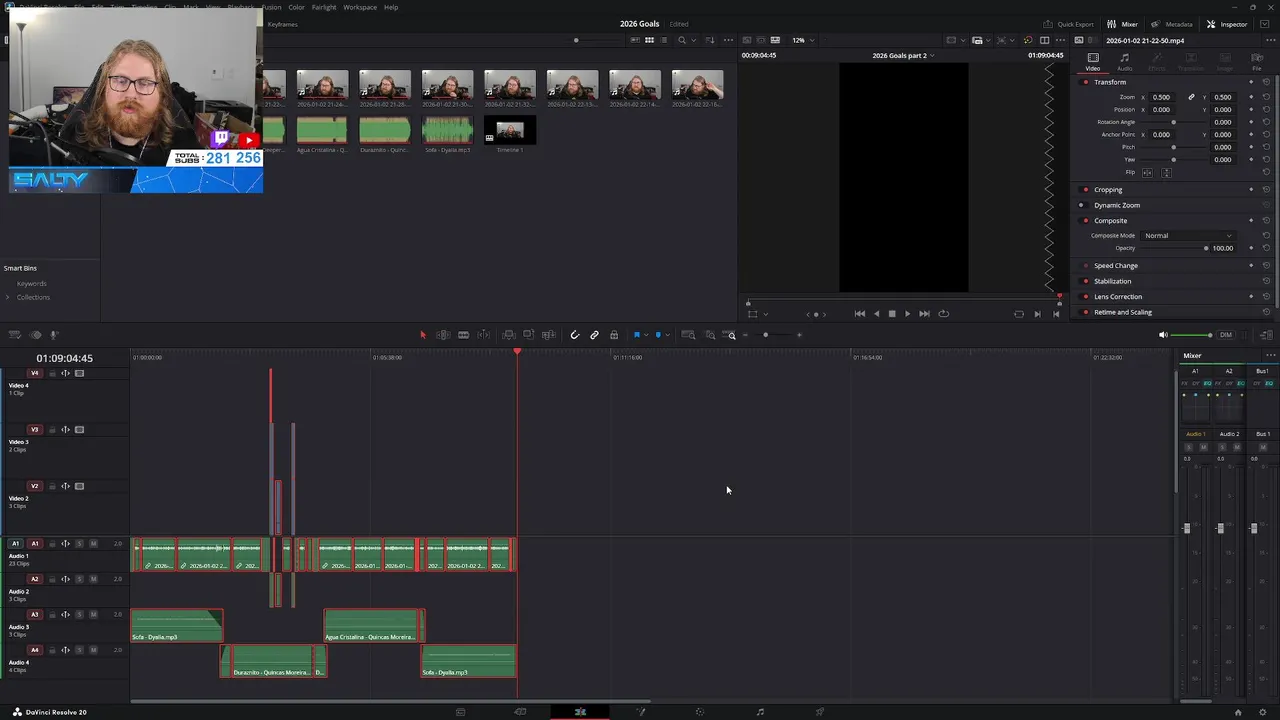
Task: Open the Mixer panel button
Action: click(1123, 24)
